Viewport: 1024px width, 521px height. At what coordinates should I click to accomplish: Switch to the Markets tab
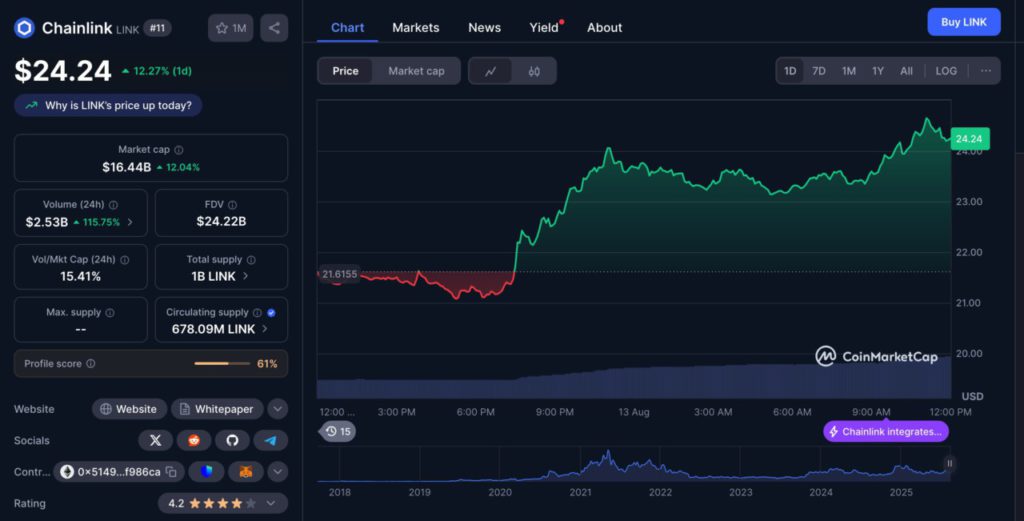(x=415, y=27)
